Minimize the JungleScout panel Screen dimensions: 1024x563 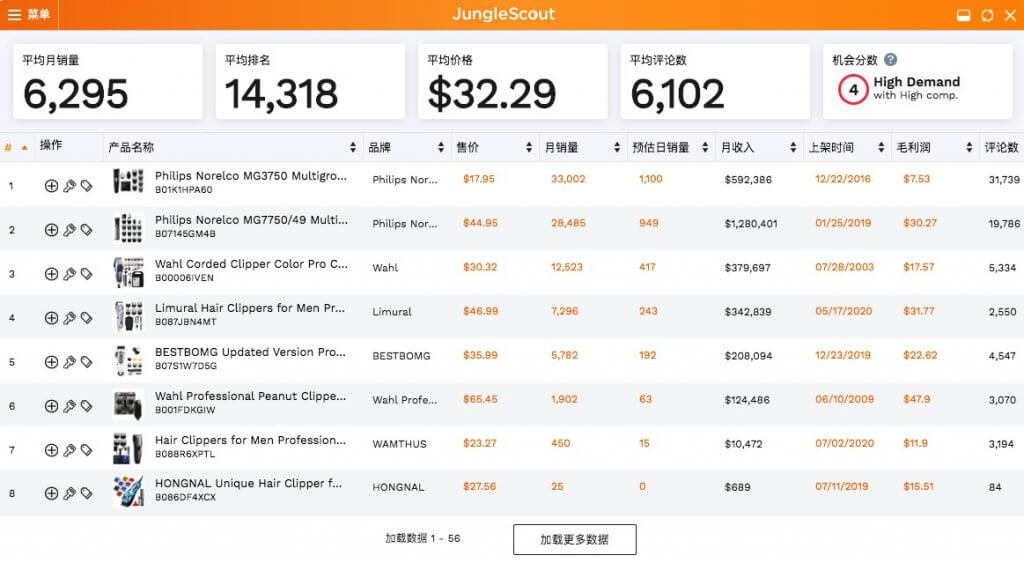click(963, 15)
